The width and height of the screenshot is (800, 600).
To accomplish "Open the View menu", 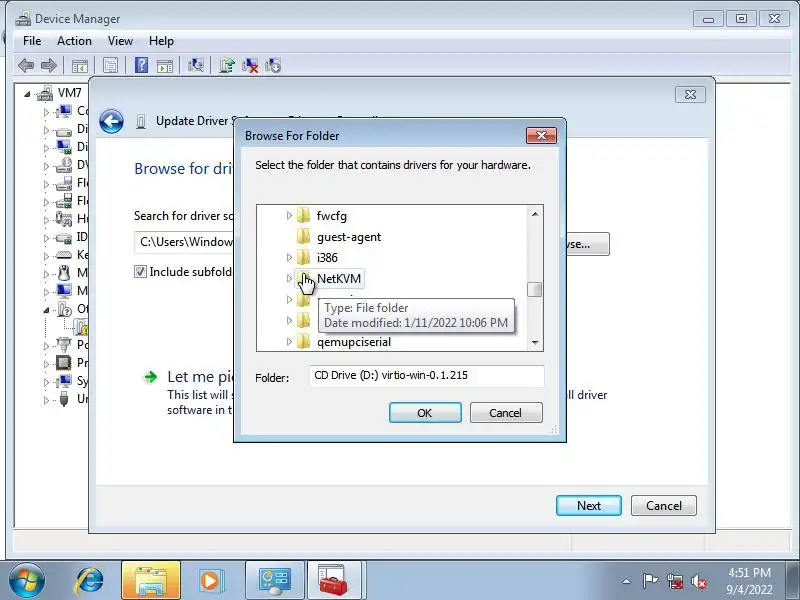I will click(x=120, y=41).
